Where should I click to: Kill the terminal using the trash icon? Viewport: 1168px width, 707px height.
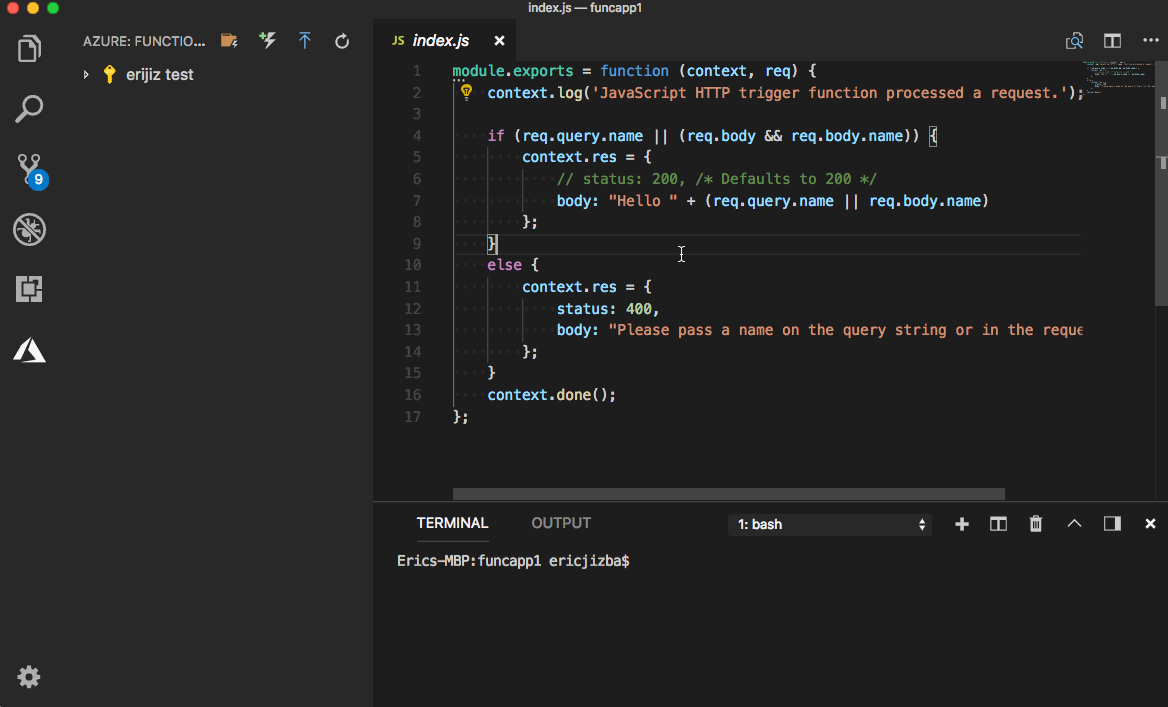click(x=1035, y=523)
